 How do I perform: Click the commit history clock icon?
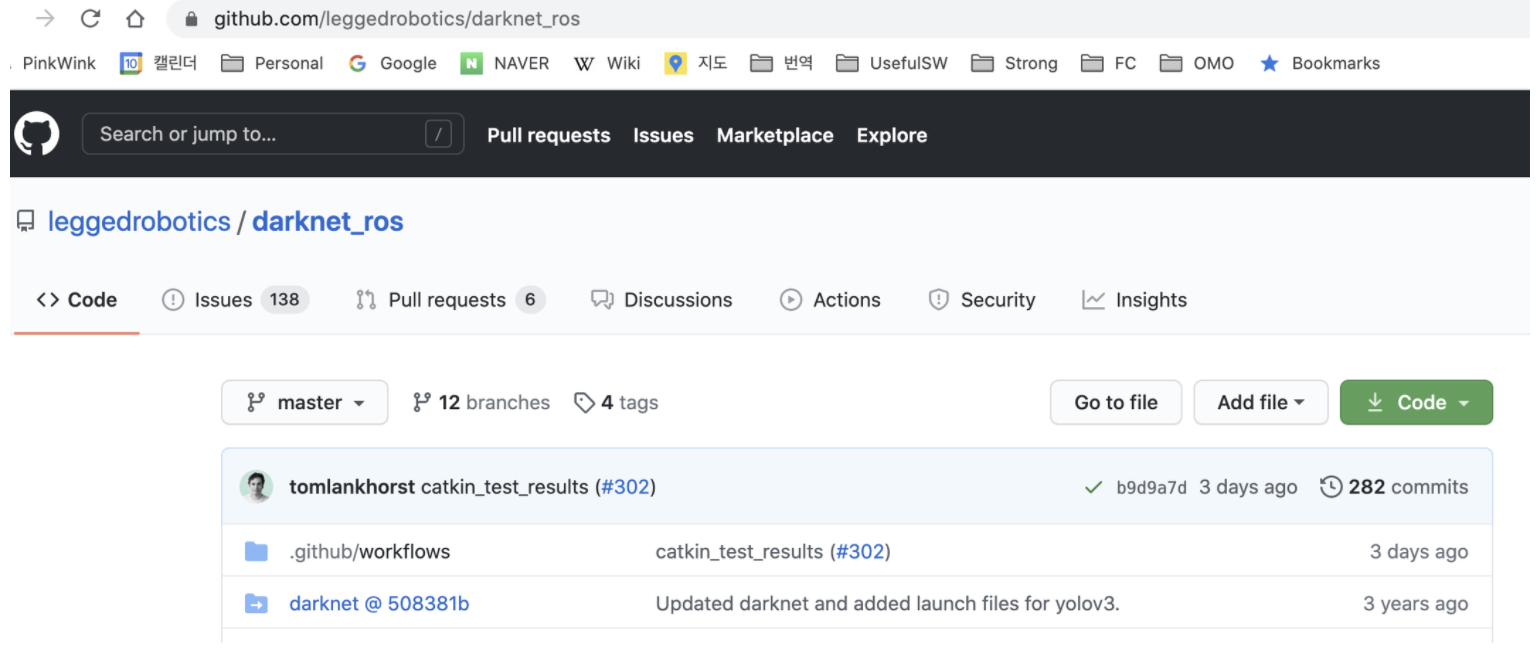point(1331,487)
